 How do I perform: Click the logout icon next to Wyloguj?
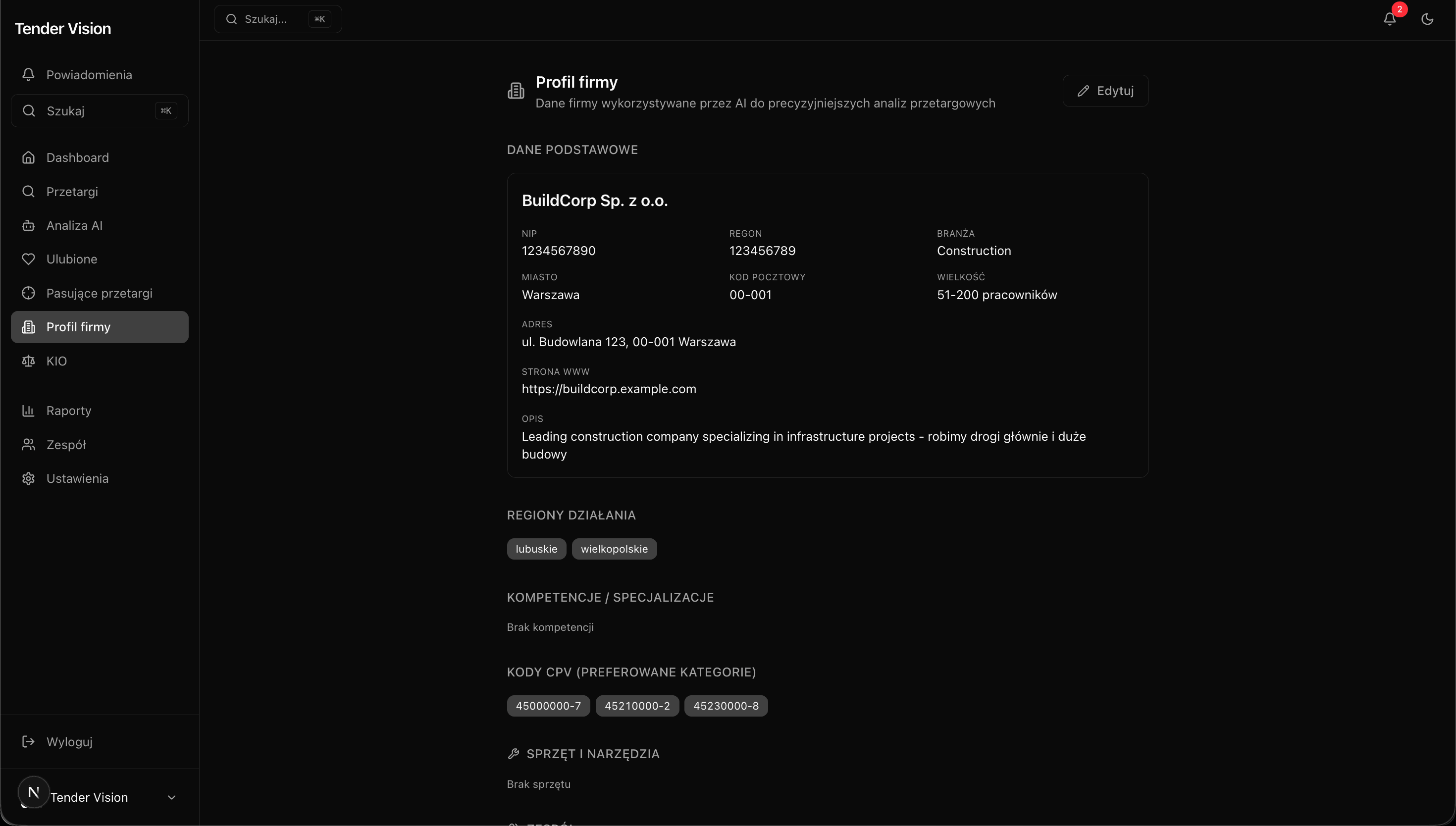(x=28, y=741)
